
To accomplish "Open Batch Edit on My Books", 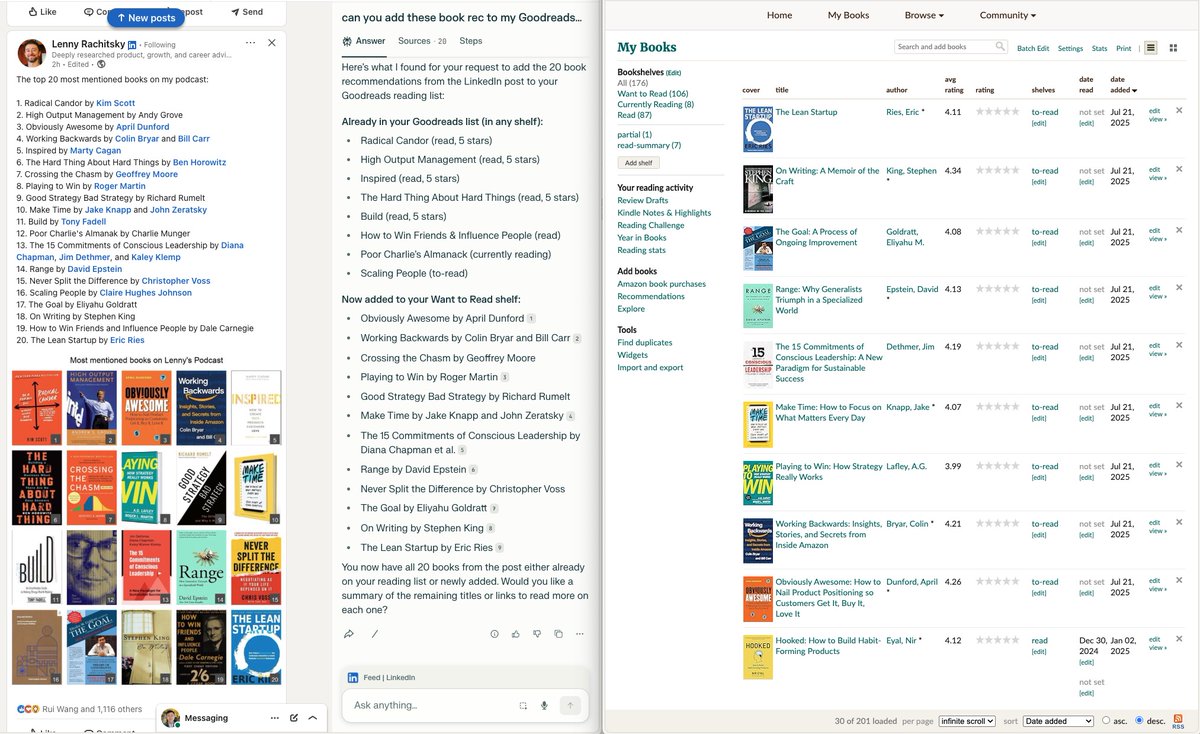I will point(1033,48).
